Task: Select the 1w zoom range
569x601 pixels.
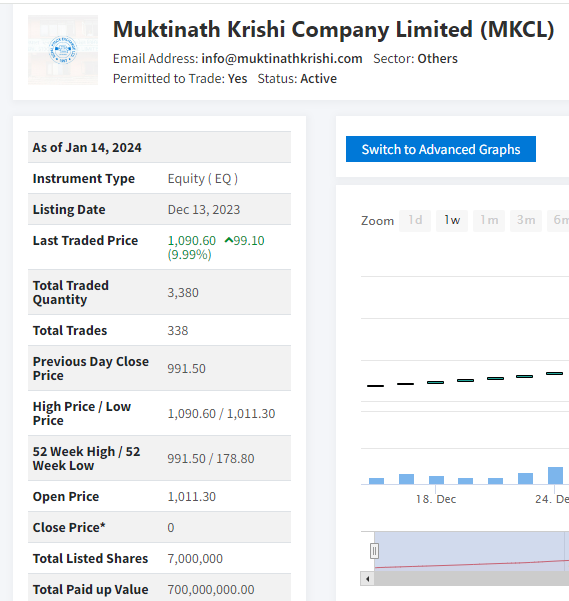Action: [452, 220]
